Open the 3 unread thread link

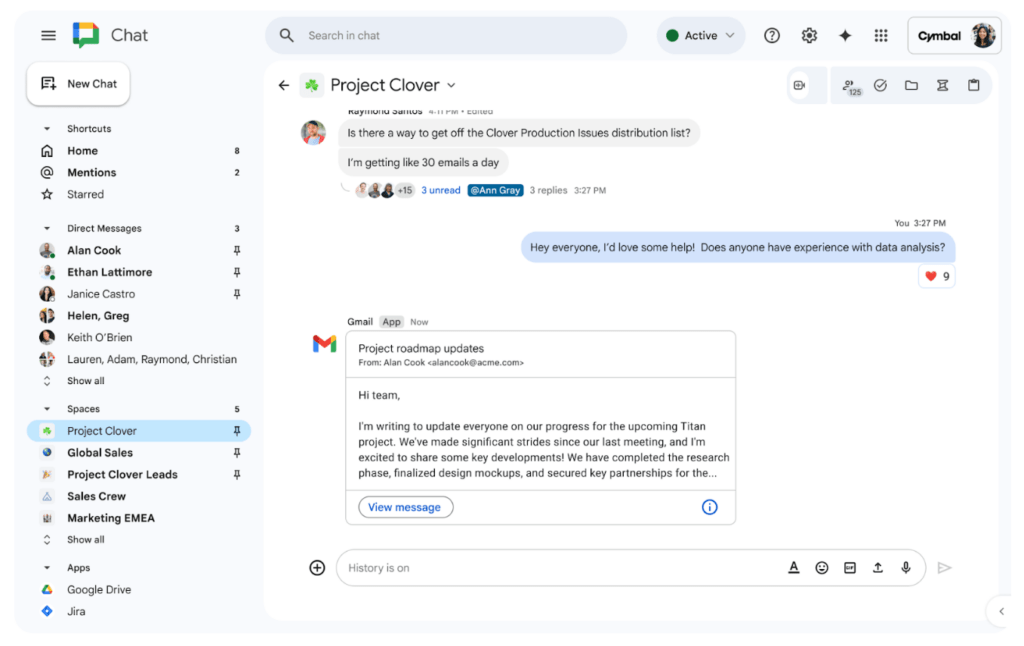(x=441, y=190)
